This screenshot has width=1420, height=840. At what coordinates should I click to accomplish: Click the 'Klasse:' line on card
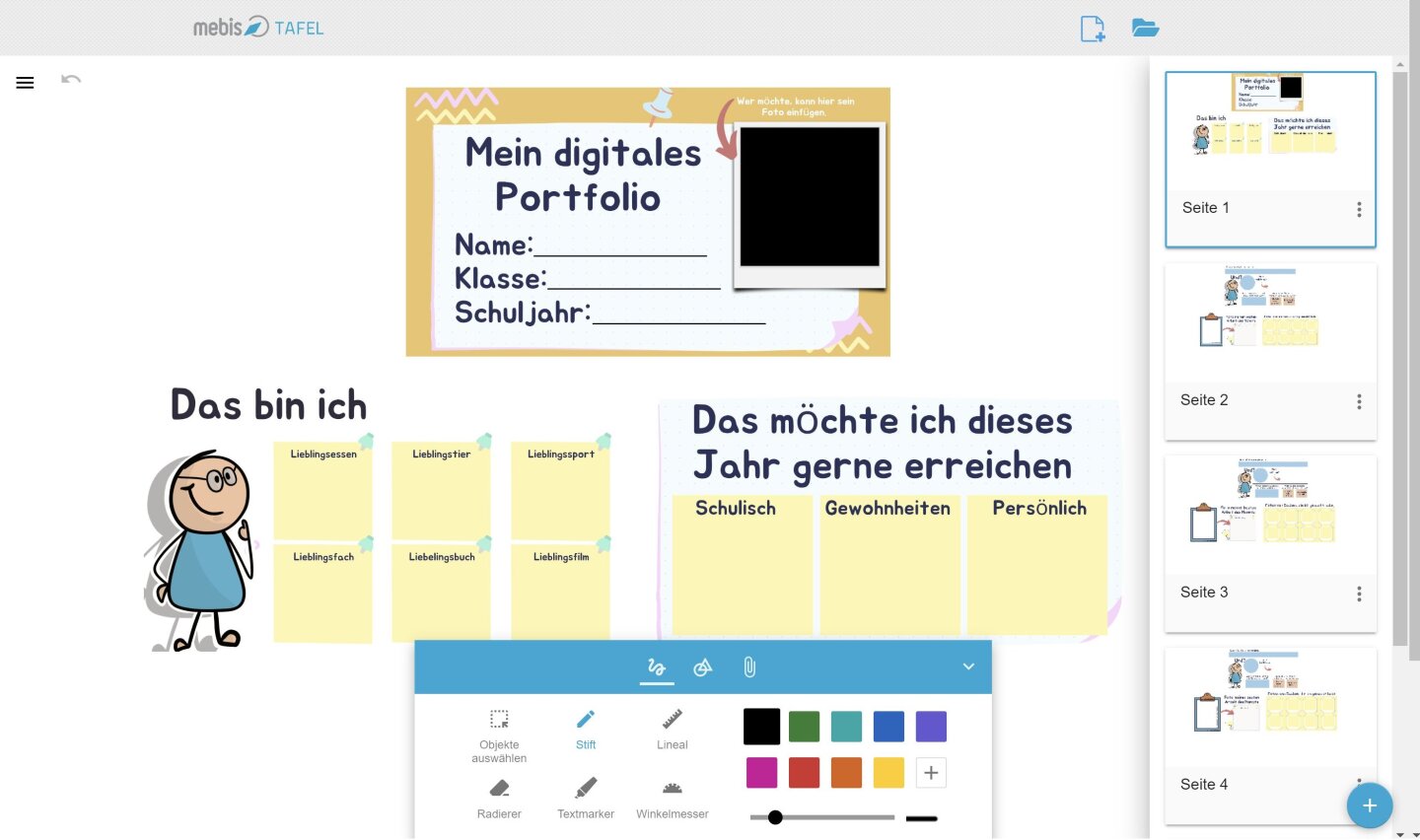click(587, 278)
